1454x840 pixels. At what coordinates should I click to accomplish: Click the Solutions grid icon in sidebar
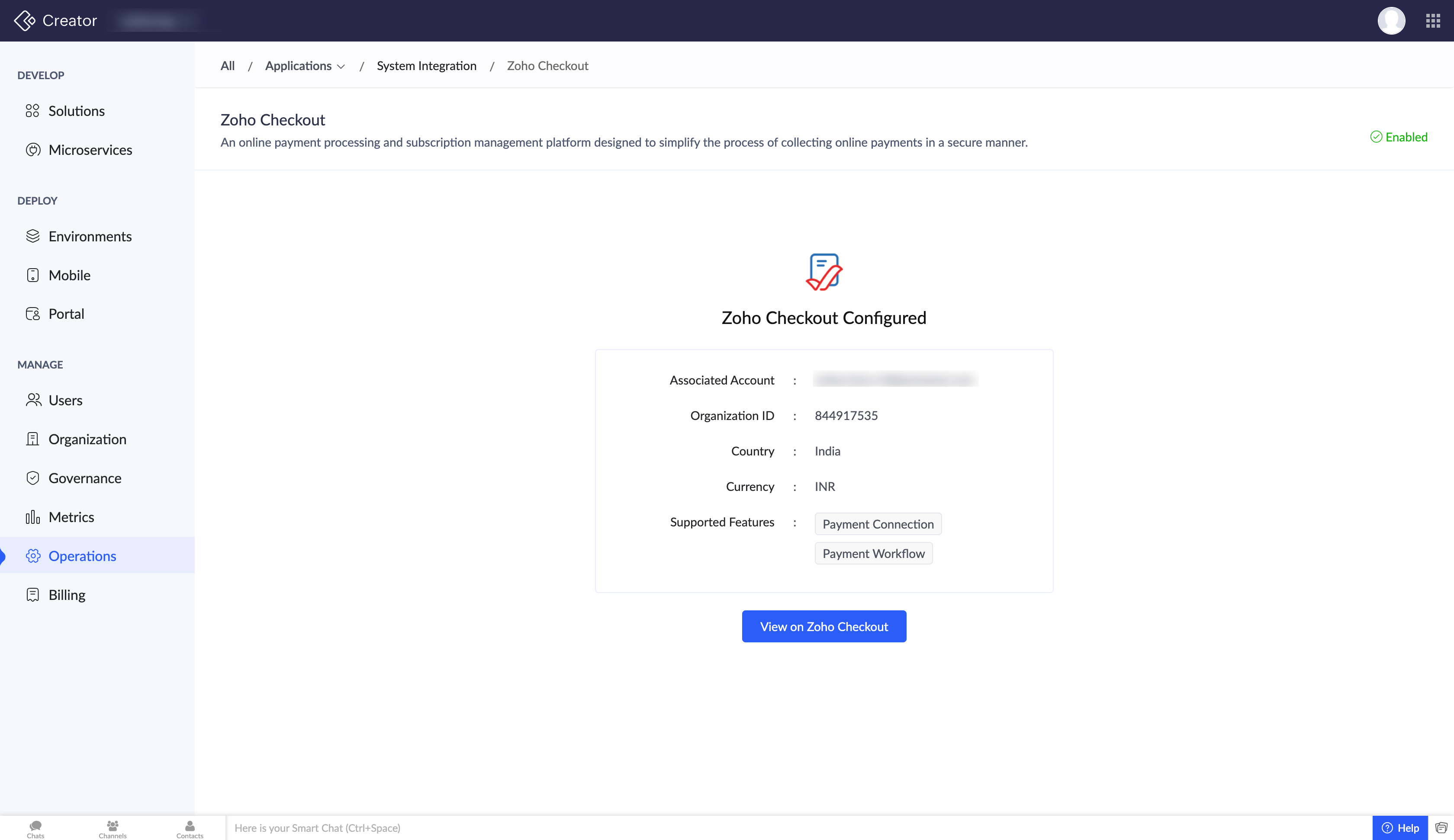coord(32,111)
